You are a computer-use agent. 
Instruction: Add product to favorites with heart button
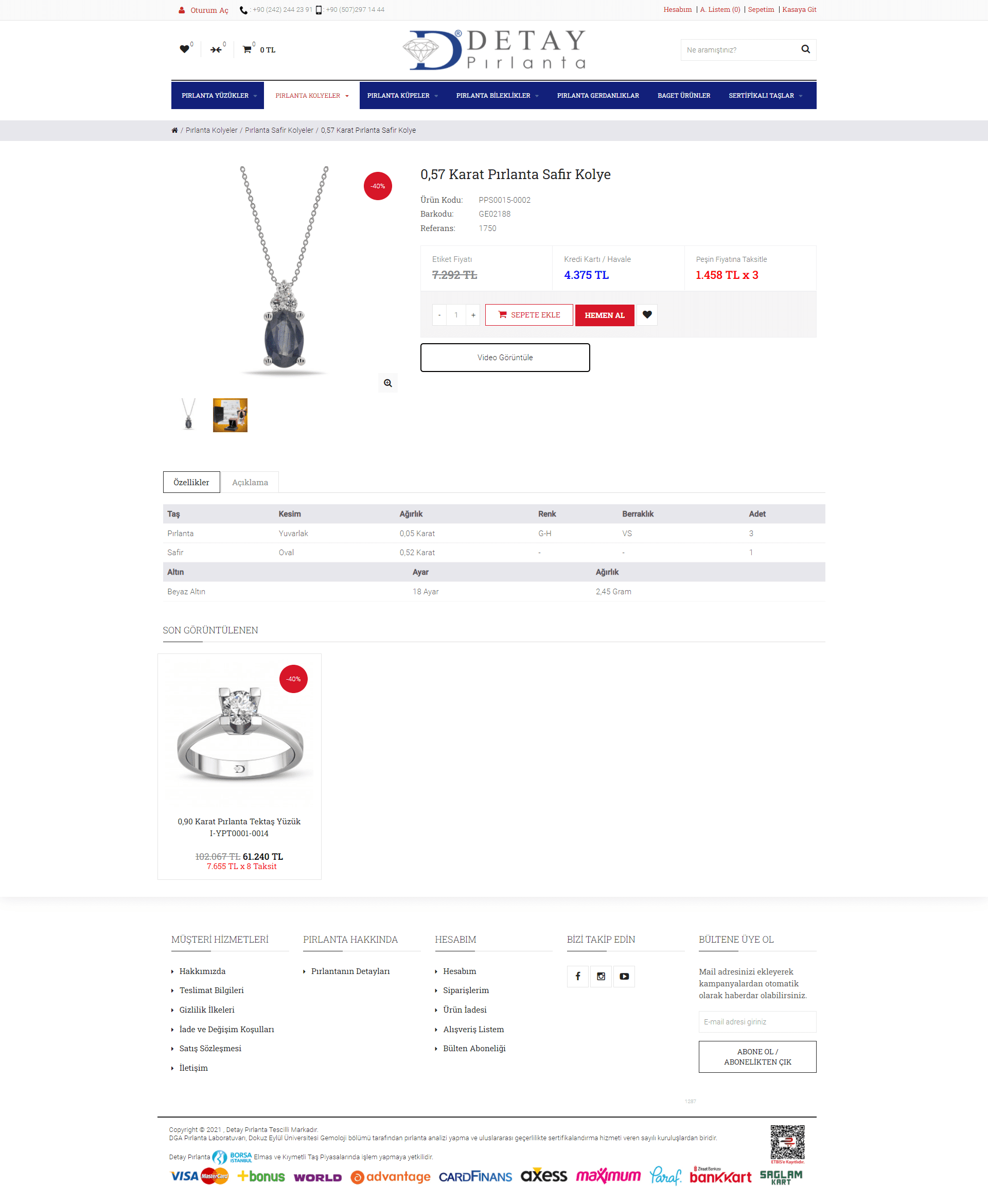(647, 315)
